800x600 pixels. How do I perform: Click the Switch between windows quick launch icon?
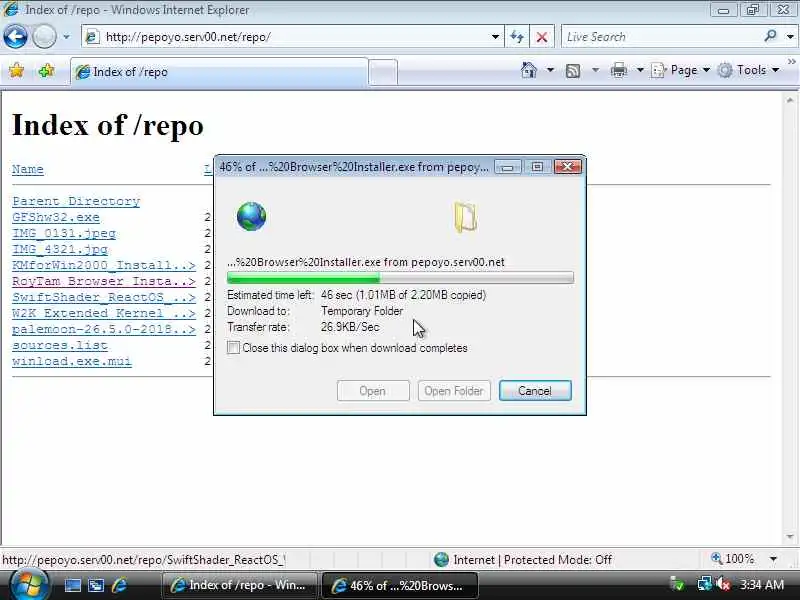coord(96,585)
